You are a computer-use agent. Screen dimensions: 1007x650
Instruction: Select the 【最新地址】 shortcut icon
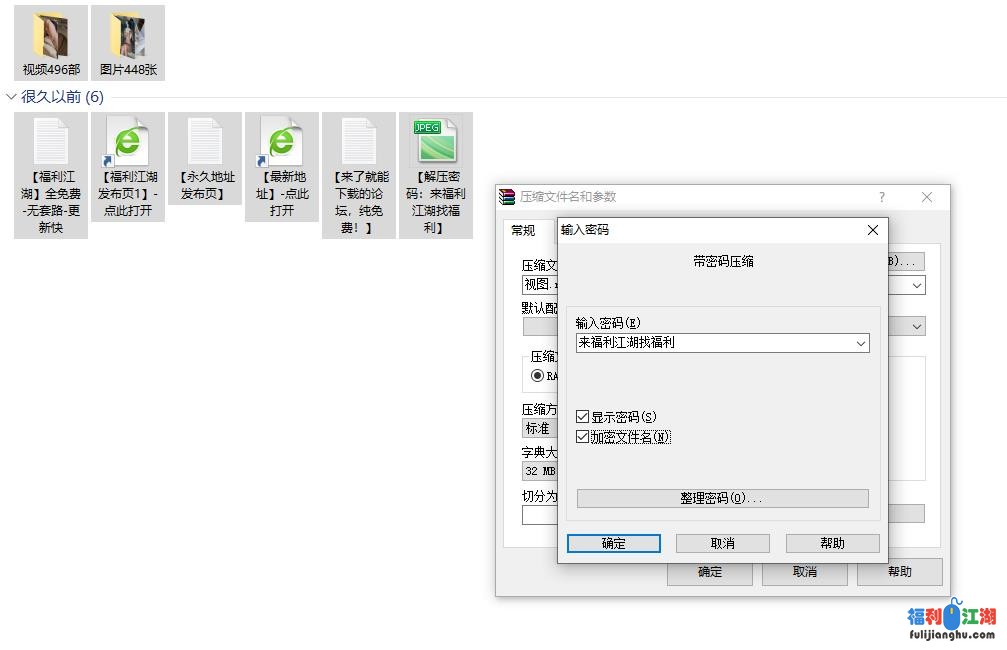[x=282, y=142]
